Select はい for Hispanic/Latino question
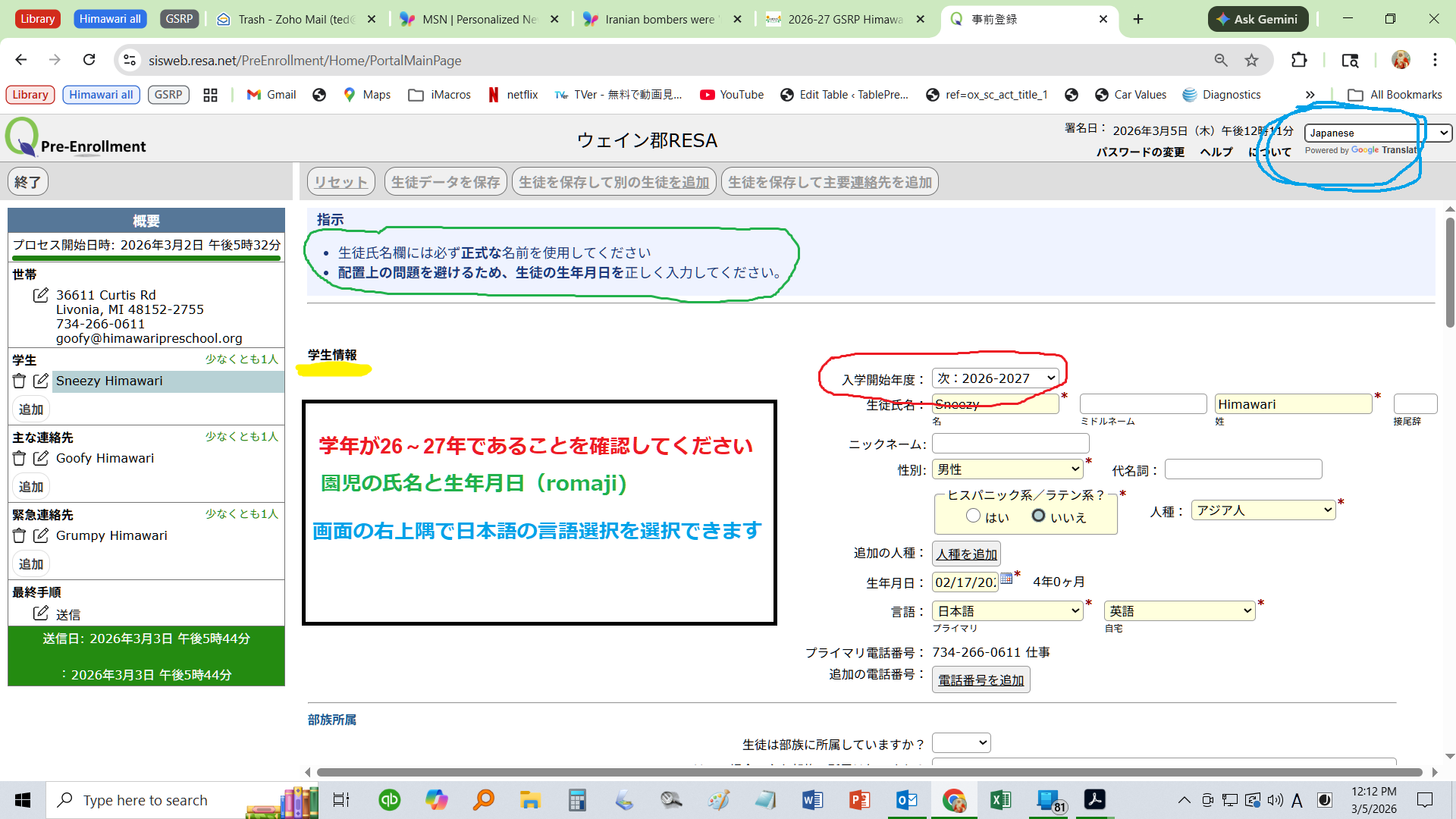Viewport: 1456px width, 819px height. click(x=974, y=516)
